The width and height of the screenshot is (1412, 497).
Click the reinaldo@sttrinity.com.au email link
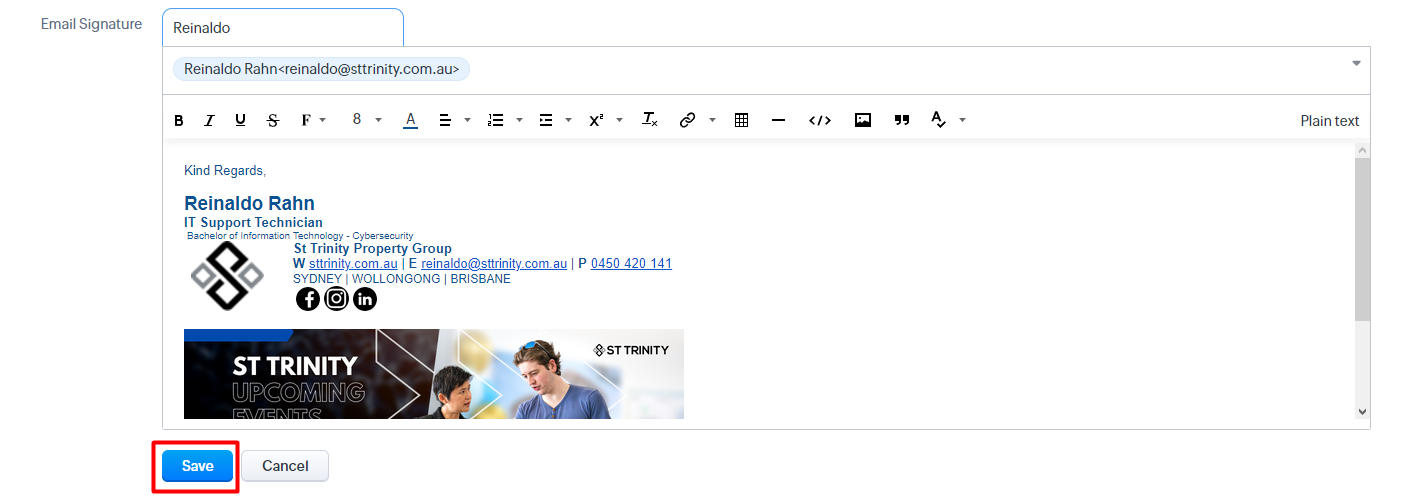[x=494, y=264]
